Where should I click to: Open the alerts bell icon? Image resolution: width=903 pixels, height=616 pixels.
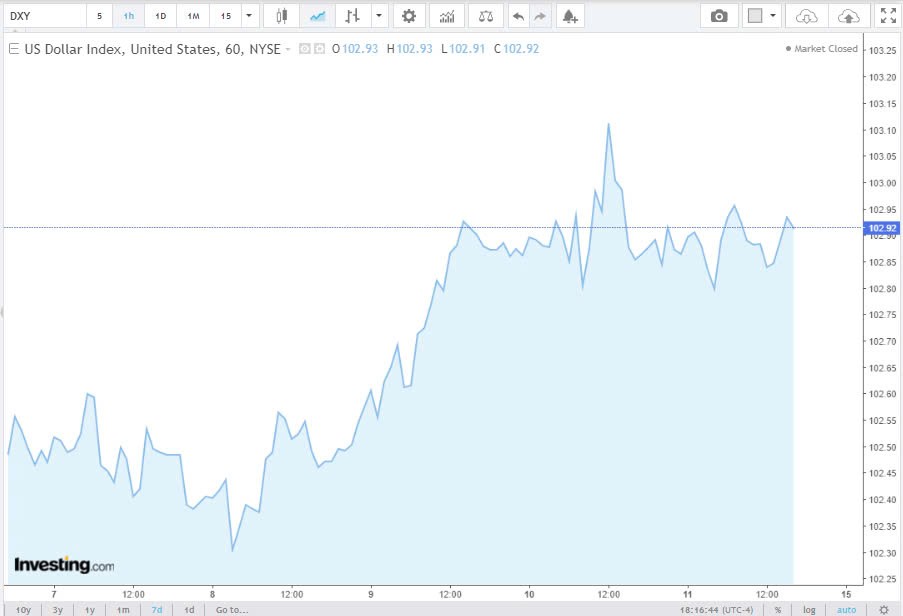coord(568,16)
